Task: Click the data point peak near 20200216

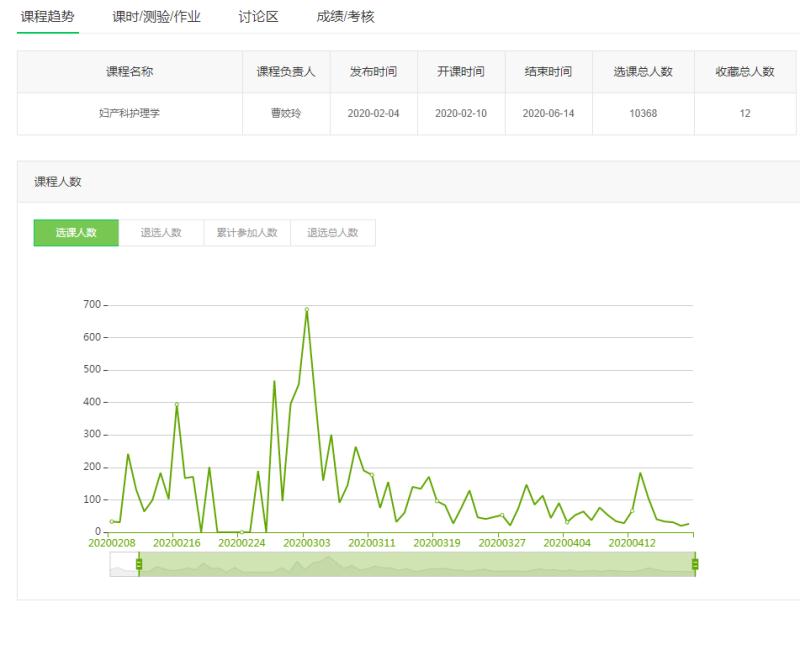Action: (177, 405)
